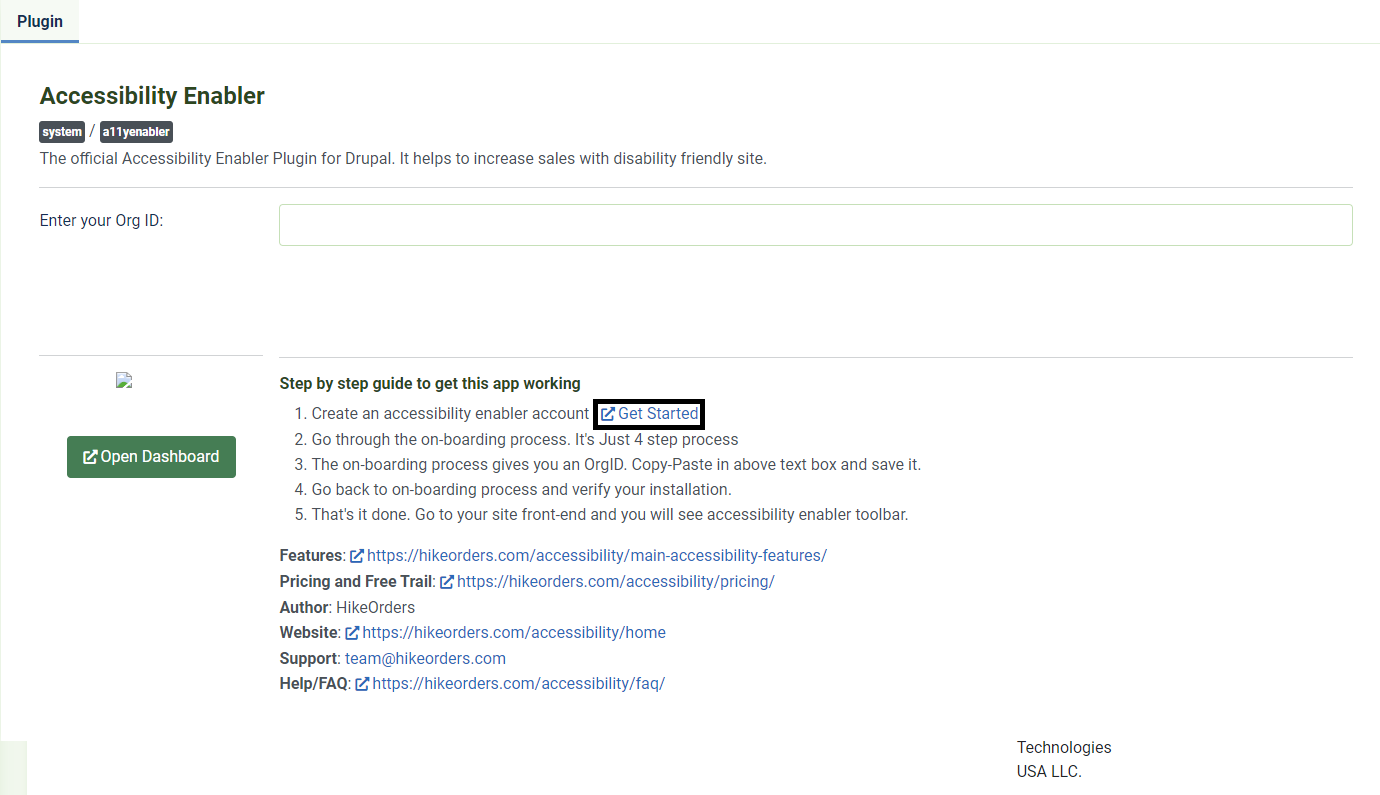Open the Get Started link
This screenshot has width=1380, height=795.
point(649,413)
